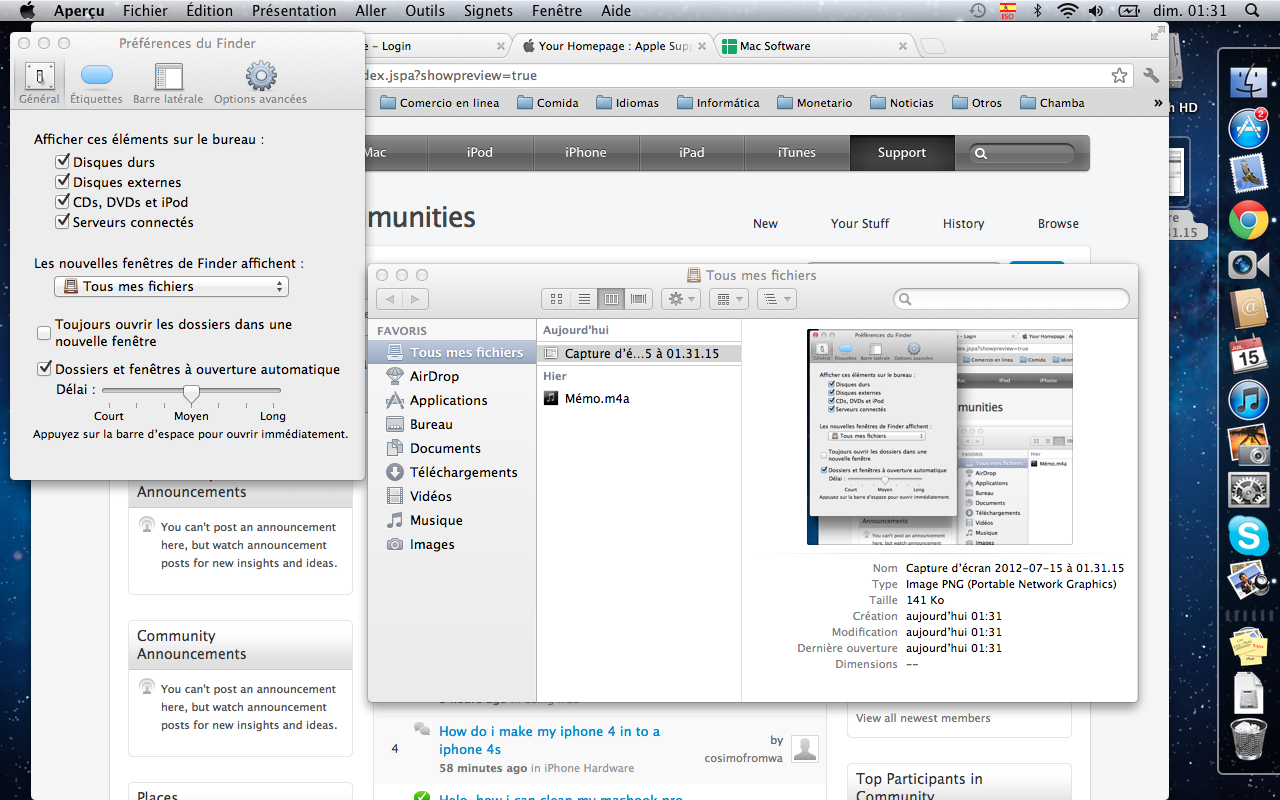
Task: Click the screenshot preview thumbnail in Finder
Action: click(x=940, y=437)
